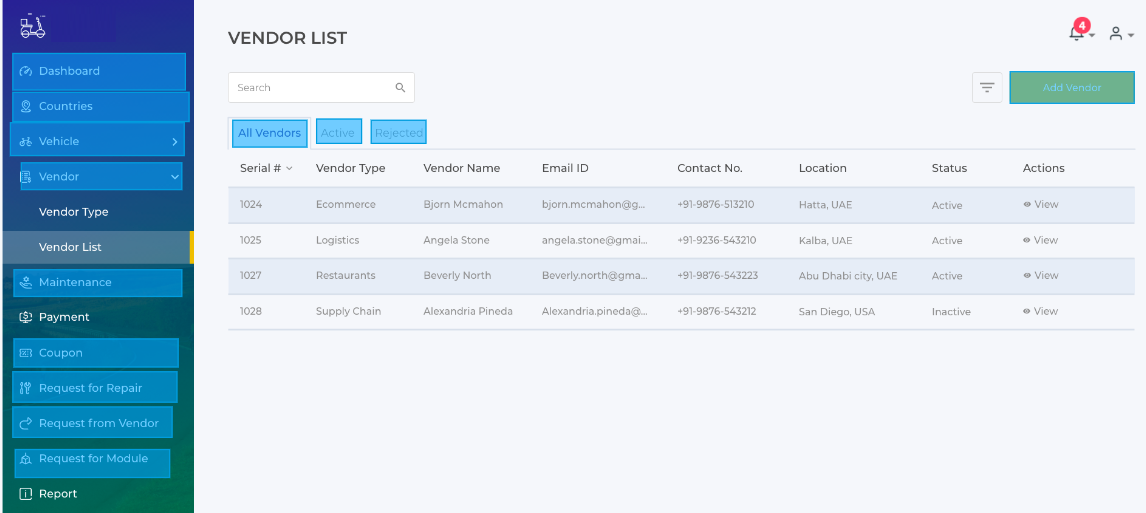Open Vendor List in sidebar
The image size is (1146, 513).
96,247
